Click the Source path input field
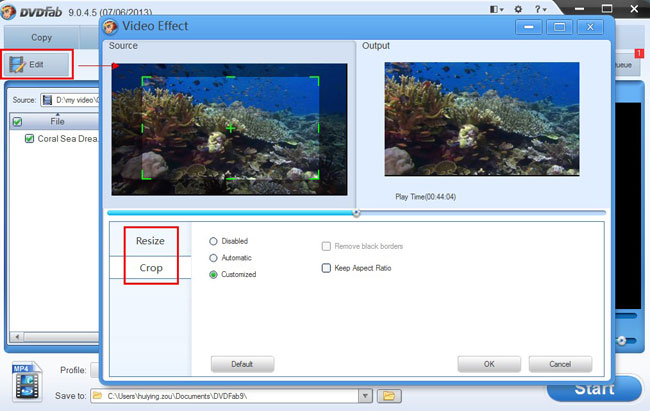 point(70,100)
